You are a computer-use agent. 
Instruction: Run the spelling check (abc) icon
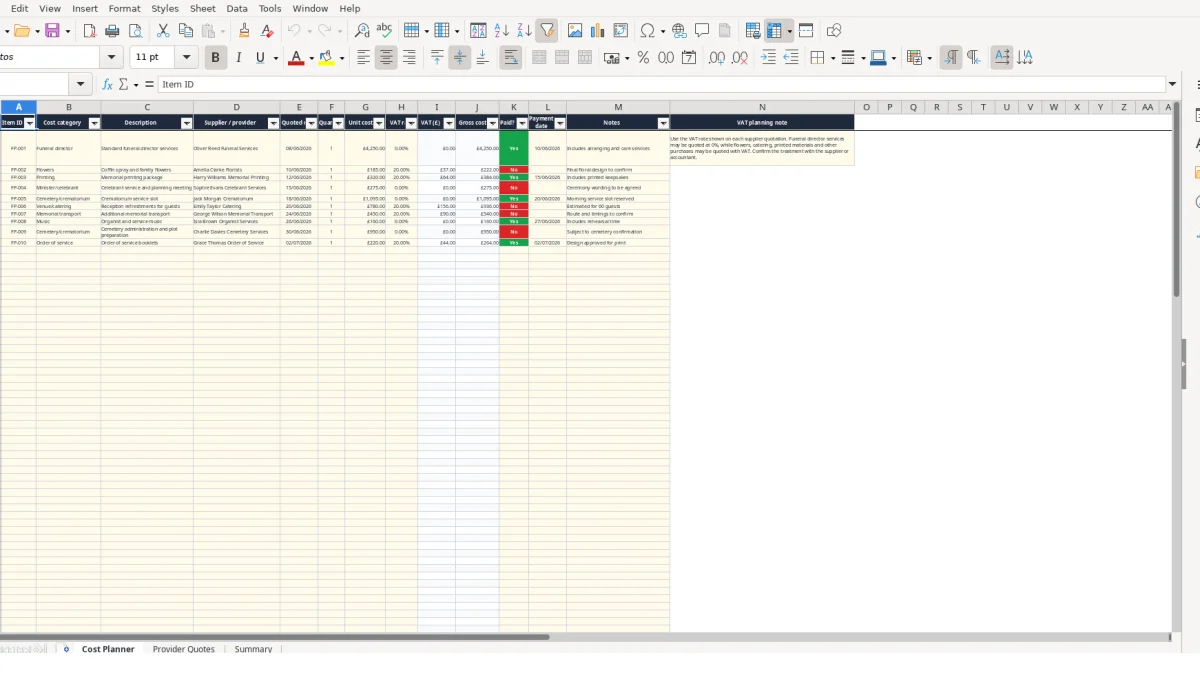(384, 31)
